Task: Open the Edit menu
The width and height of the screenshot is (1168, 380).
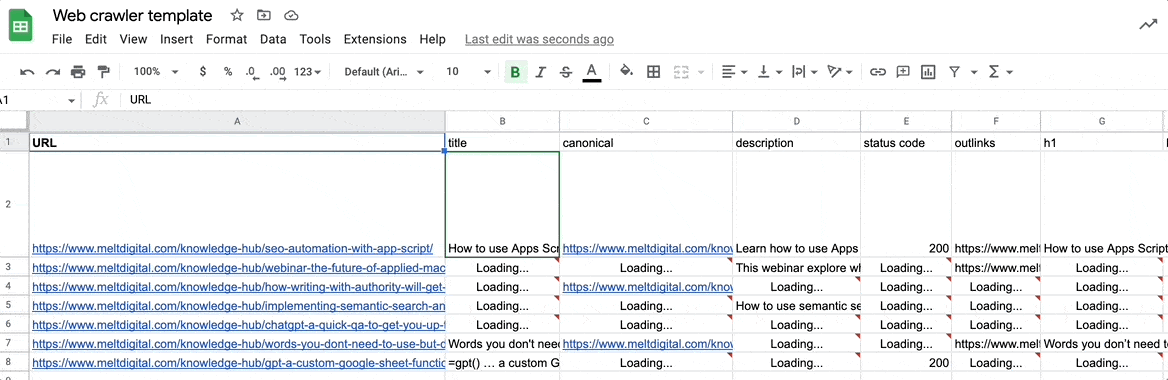Action: pyautogui.click(x=95, y=39)
